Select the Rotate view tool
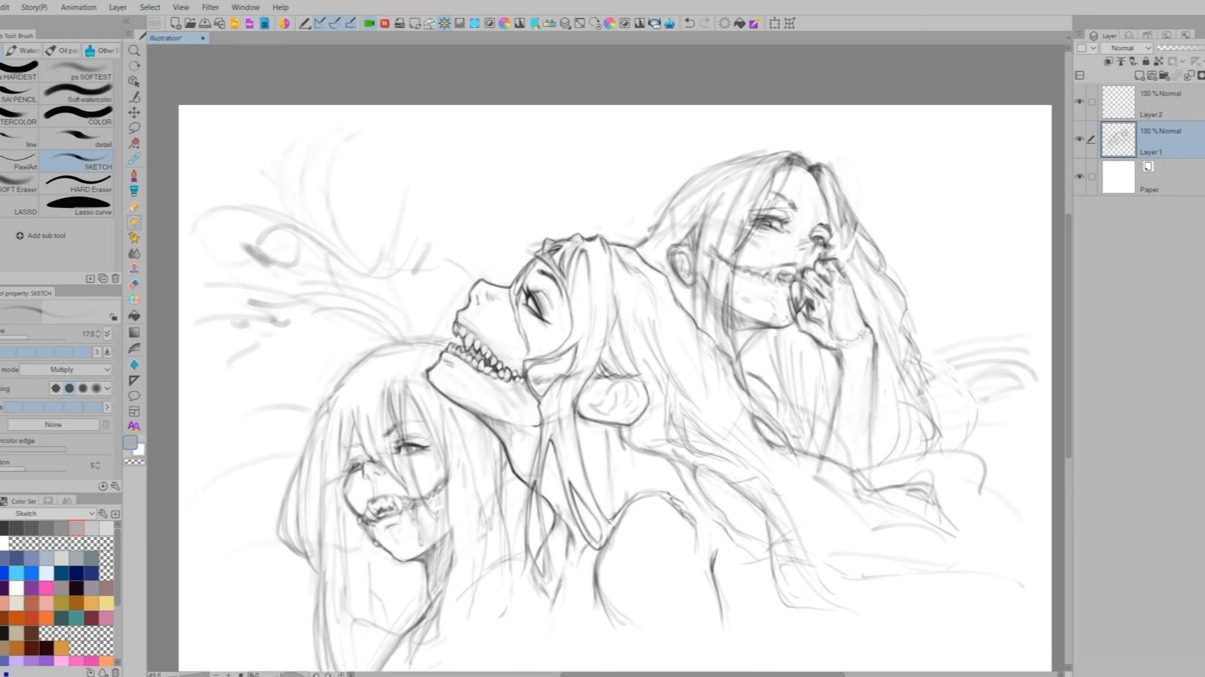The height and width of the screenshot is (677, 1205). [134, 66]
